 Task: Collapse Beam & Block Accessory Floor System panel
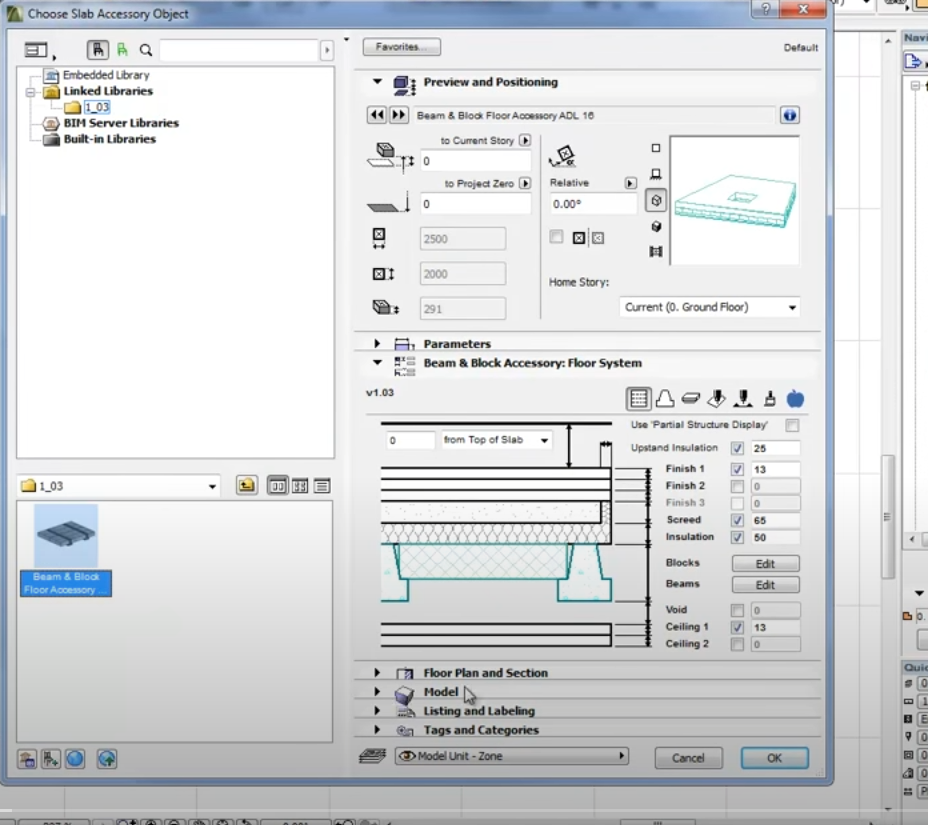coord(377,362)
